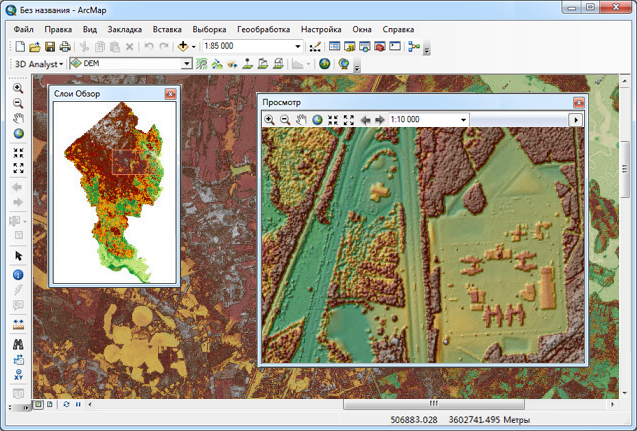Viewport: 637px width, 431px height.
Task: Close the Слои Обзор overview window
Action: click(171, 94)
